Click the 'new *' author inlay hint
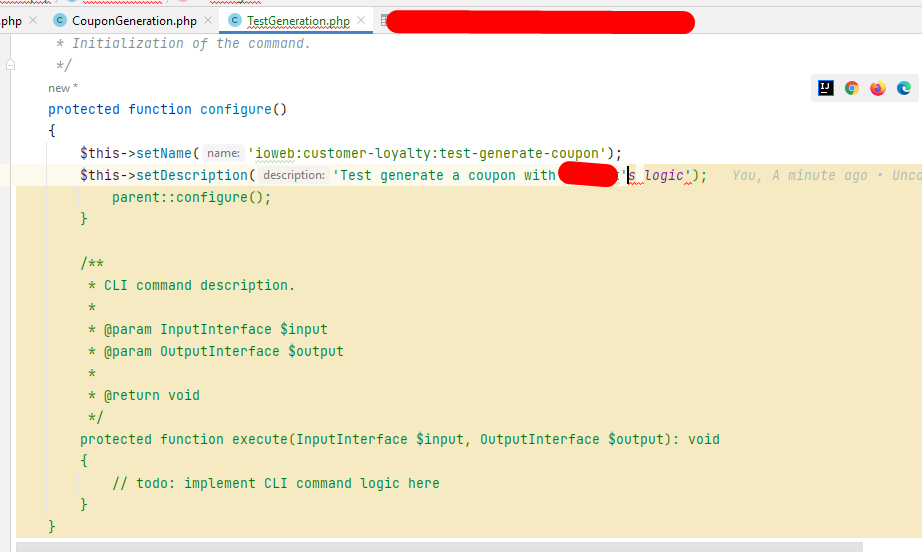922x552 pixels. 63,88
